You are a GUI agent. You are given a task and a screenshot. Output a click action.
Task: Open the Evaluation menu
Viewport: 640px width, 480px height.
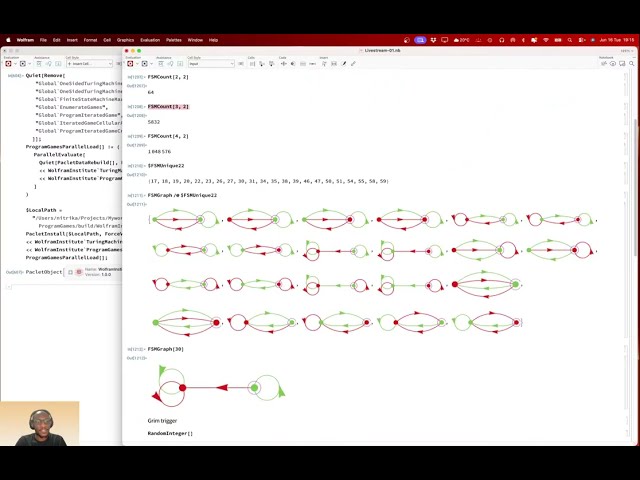pyautogui.click(x=150, y=40)
